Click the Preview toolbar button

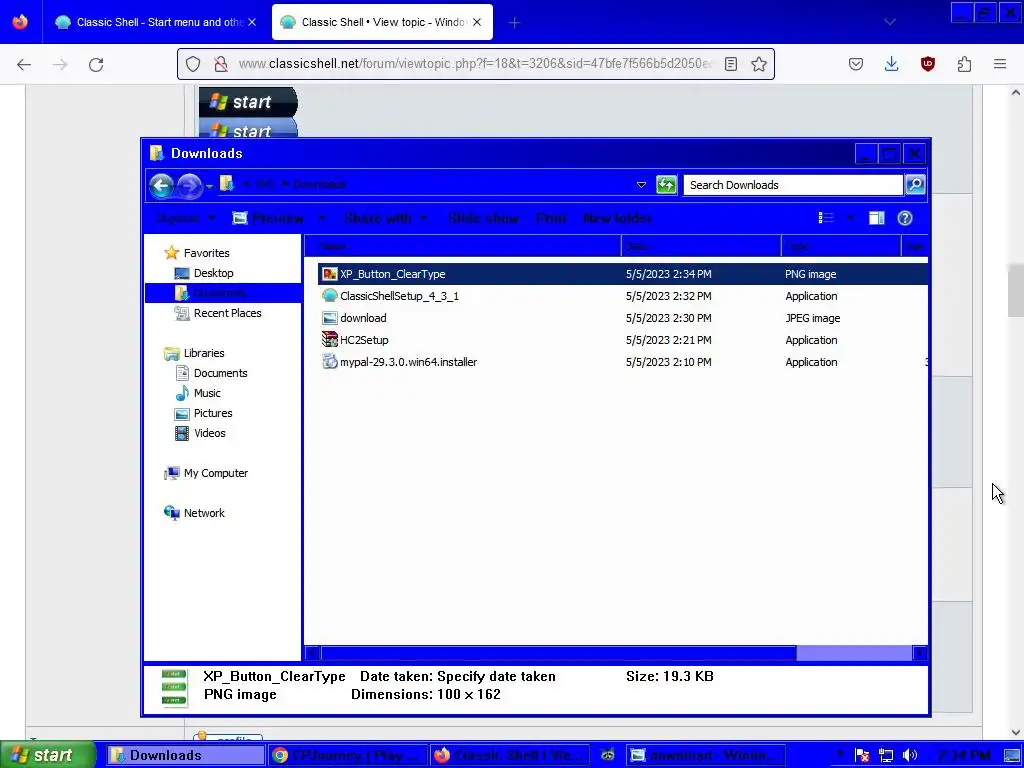pos(268,218)
